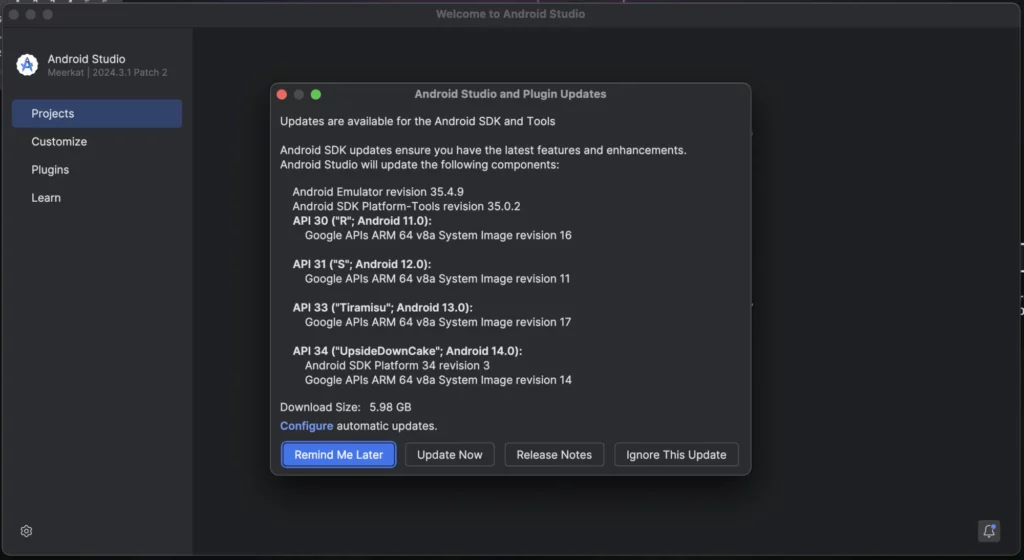This screenshot has width=1024, height=560.
Task: Start the update with Update Now
Action: [x=449, y=455]
